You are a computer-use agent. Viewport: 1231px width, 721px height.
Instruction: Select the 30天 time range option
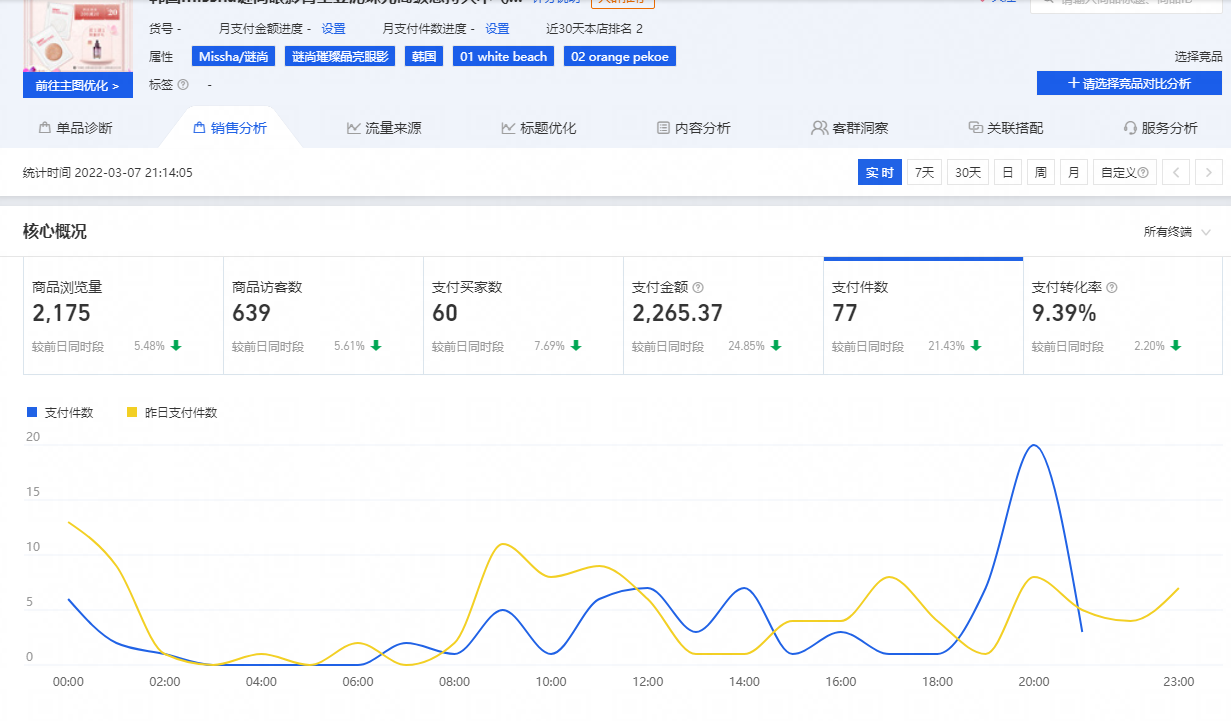(x=967, y=173)
